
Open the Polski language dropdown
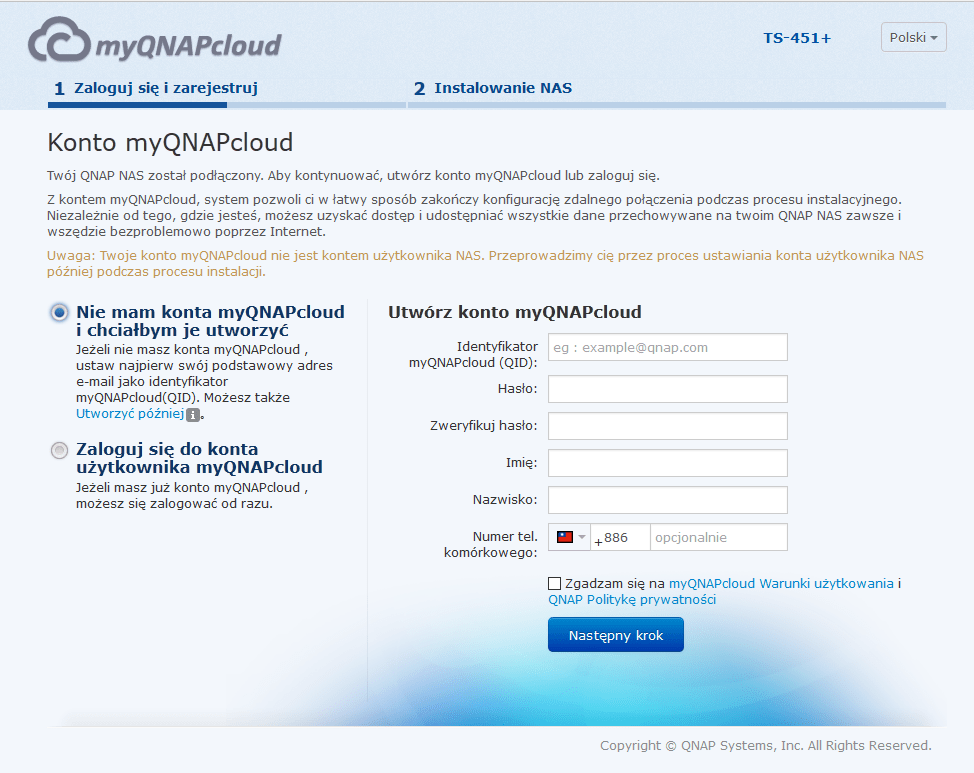[x=913, y=37]
